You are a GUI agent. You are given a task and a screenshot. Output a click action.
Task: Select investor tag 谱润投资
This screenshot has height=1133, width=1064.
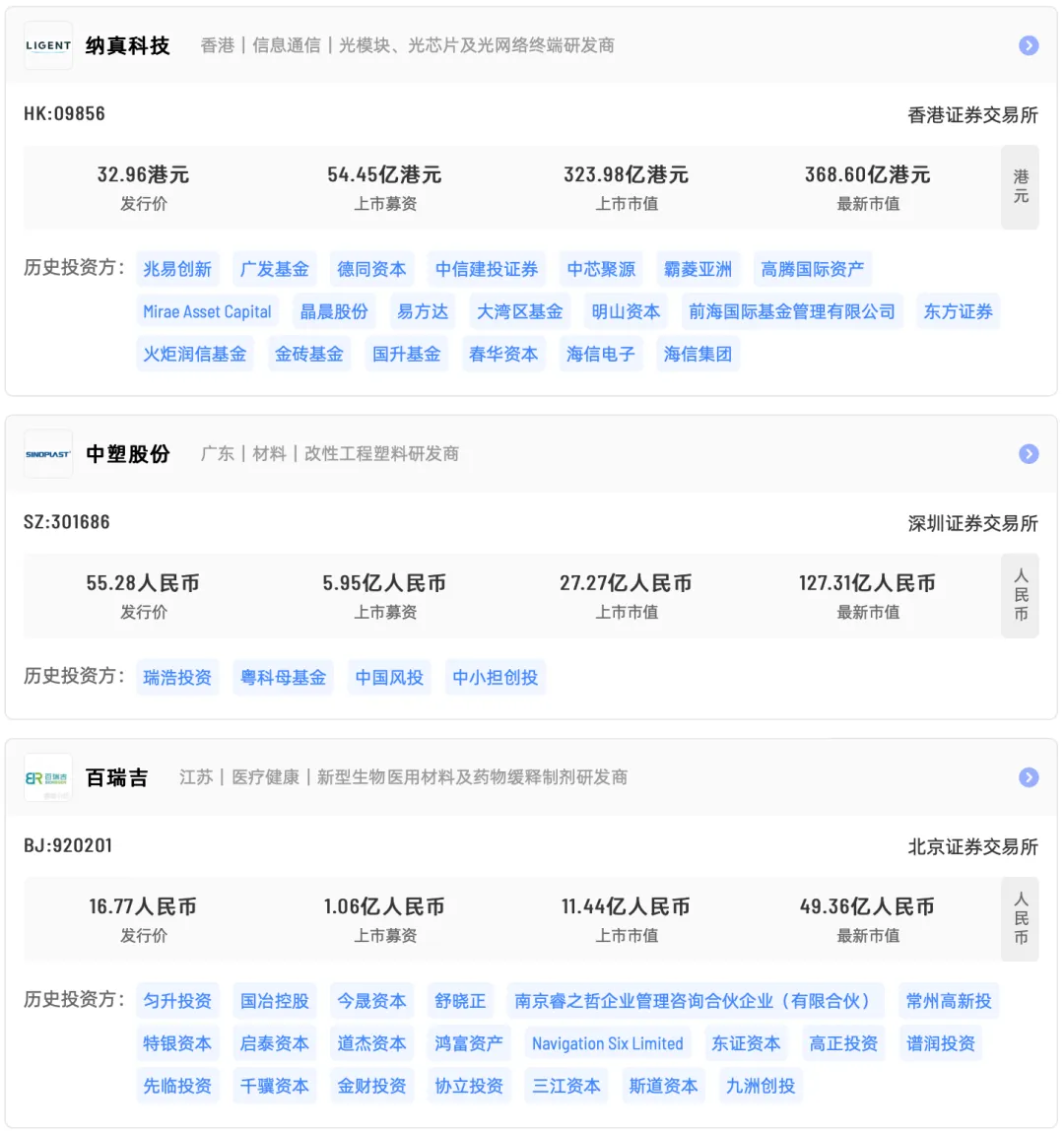pyautogui.click(x=941, y=1043)
